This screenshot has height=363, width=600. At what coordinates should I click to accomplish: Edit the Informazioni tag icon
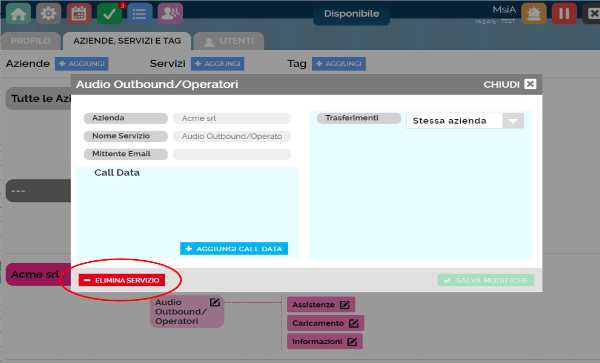pos(352,342)
